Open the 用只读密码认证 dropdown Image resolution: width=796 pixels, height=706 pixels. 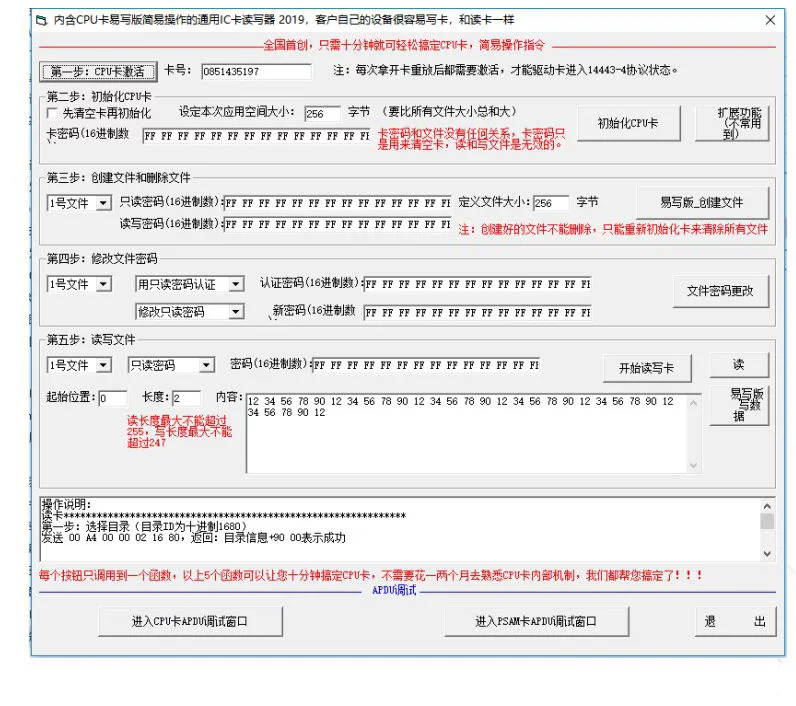tap(236, 284)
